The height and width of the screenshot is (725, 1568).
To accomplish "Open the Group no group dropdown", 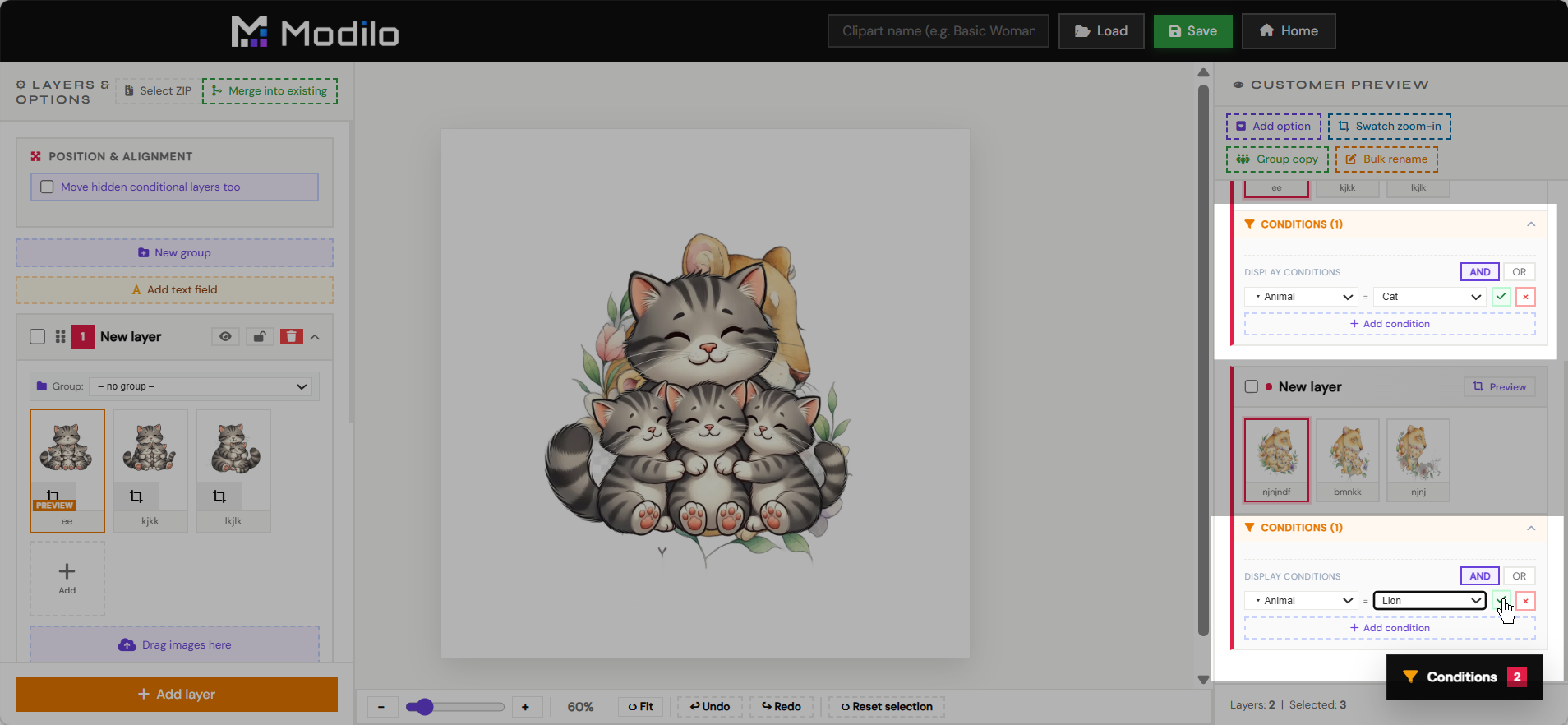I will pyautogui.click(x=202, y=386).
